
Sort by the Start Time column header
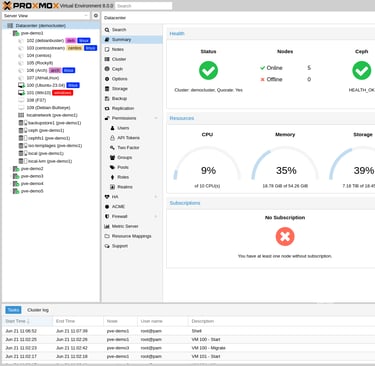coord(28,321)
